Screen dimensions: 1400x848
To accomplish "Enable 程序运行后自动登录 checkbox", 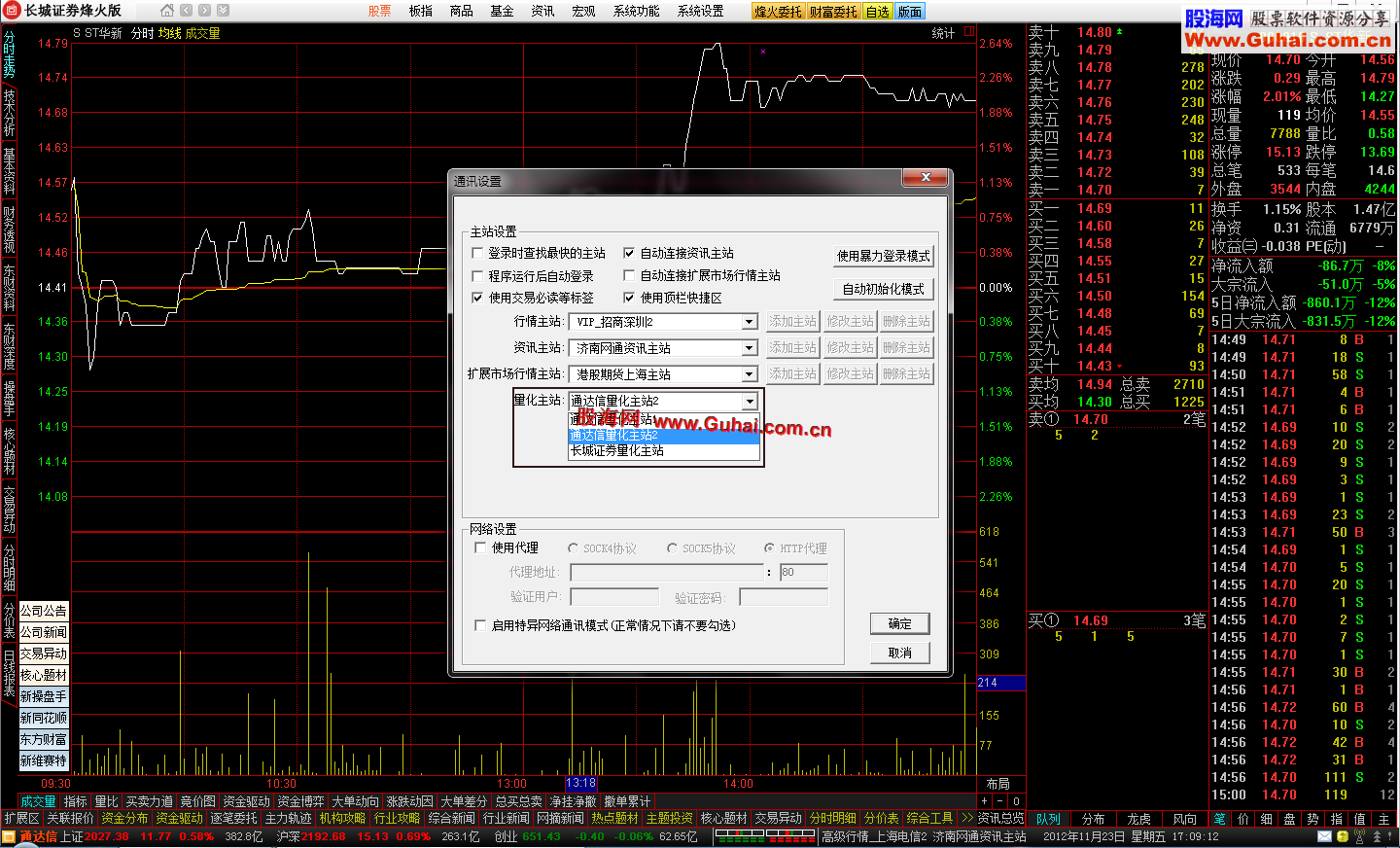I will [477, 275].
